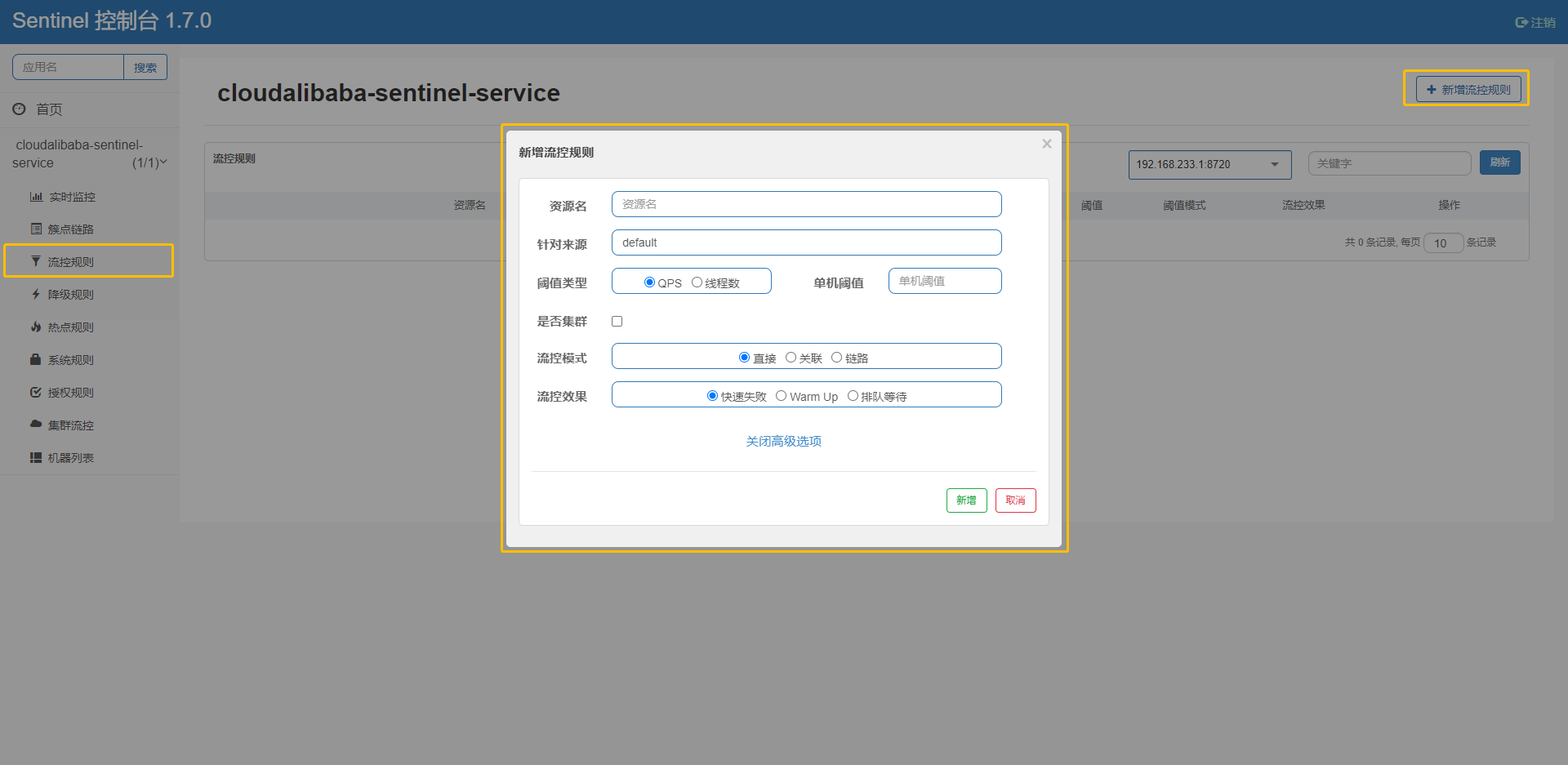Click the 热点规则 flame icon
Image resolution: width=1568 pixels, height=765 pixels.
click(x=36, y=327)
